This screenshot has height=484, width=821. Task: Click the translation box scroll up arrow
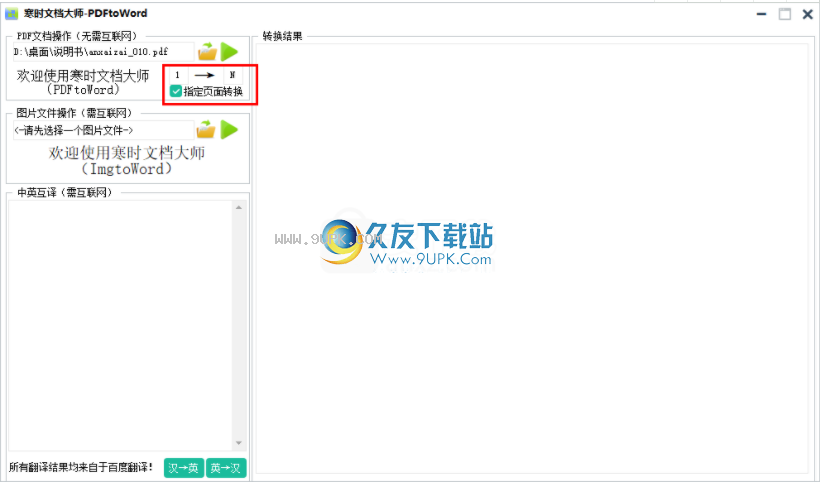pyautogui.click(x=239, y=208)
